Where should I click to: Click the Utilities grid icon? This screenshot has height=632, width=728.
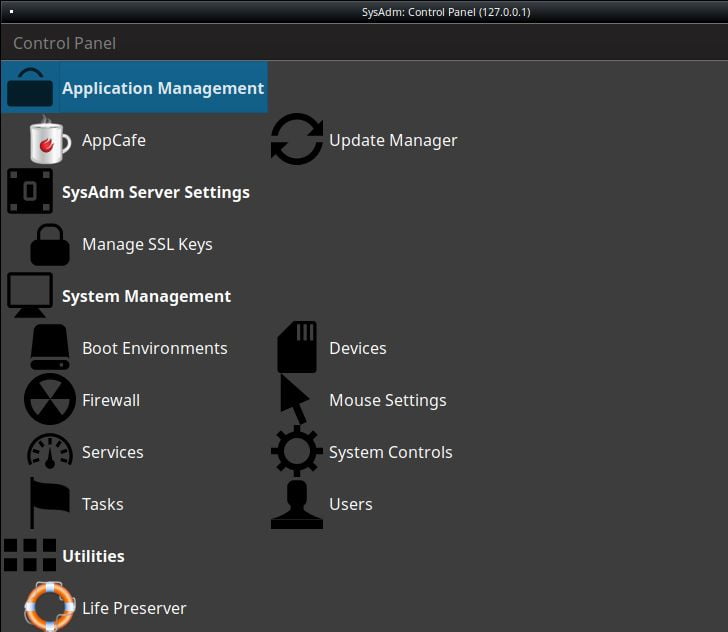click(30, 555)
